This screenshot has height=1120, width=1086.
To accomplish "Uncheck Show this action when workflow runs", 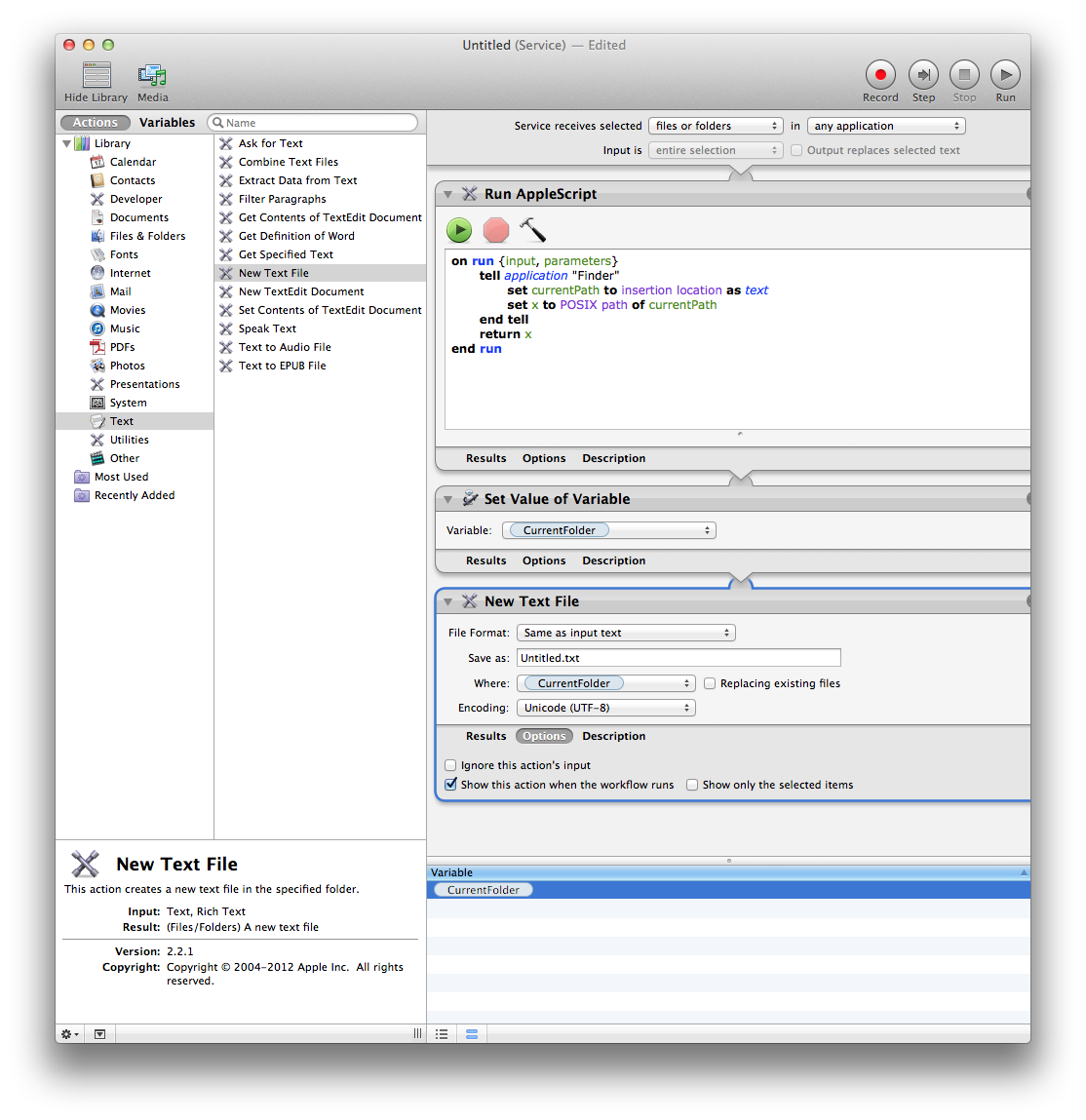I will [450, 785].
